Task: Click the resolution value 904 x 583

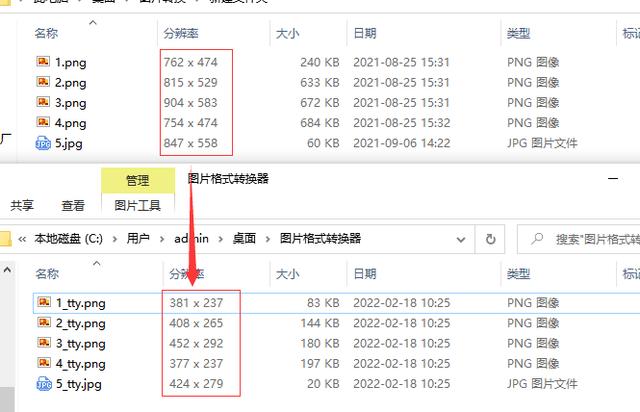Action: 190,102
